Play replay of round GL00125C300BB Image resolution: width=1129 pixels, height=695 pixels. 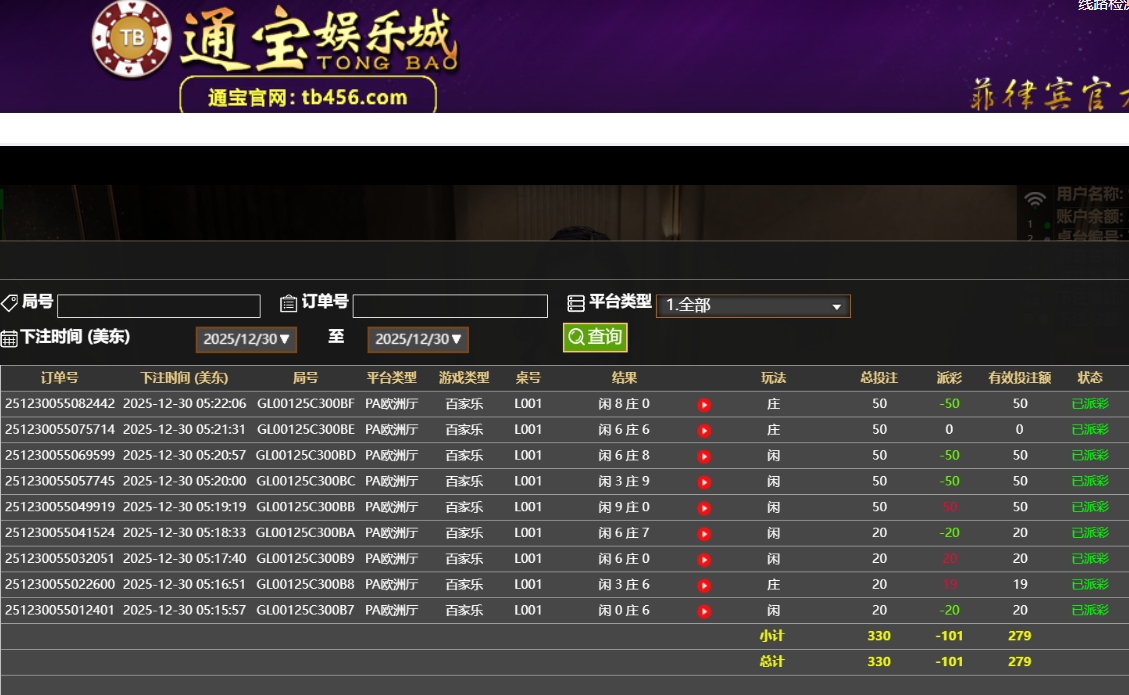(704, 508)
